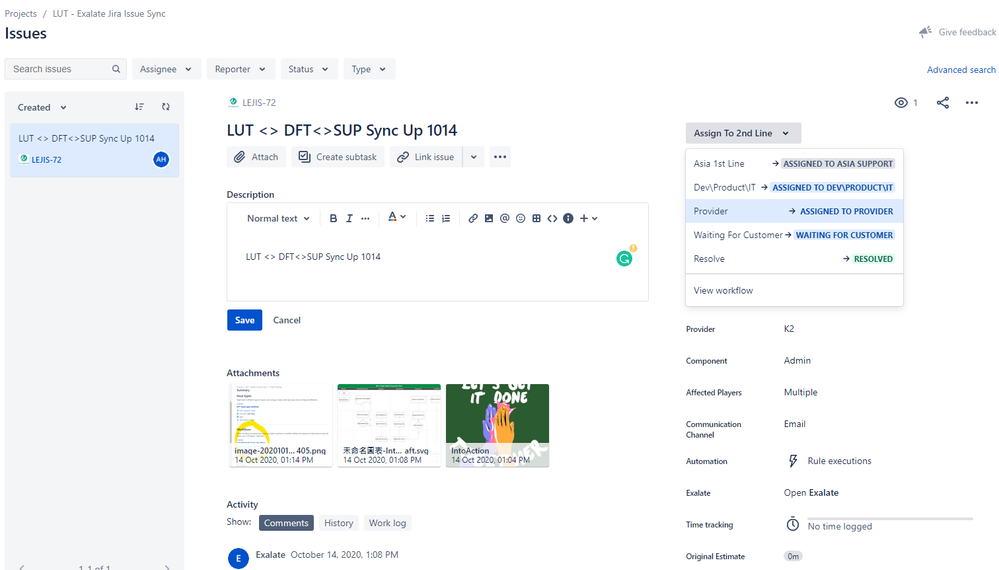
Task: Open the insert plus menu
Action: point(588,218)
